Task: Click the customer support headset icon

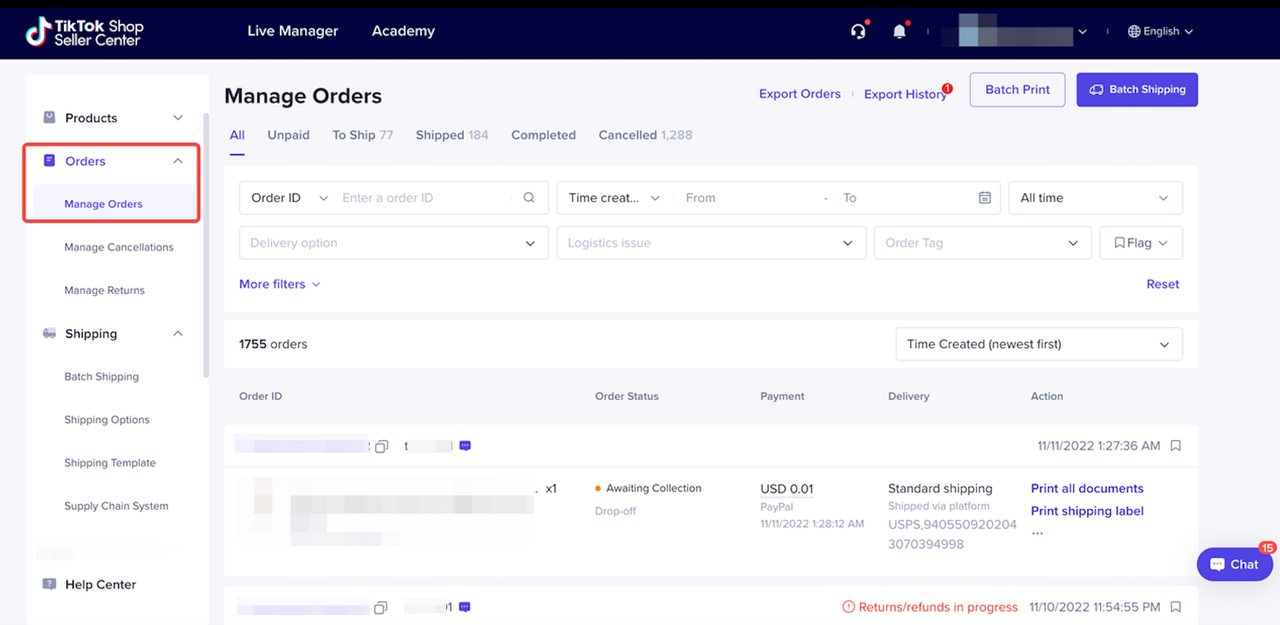Action: click(857, 31)
